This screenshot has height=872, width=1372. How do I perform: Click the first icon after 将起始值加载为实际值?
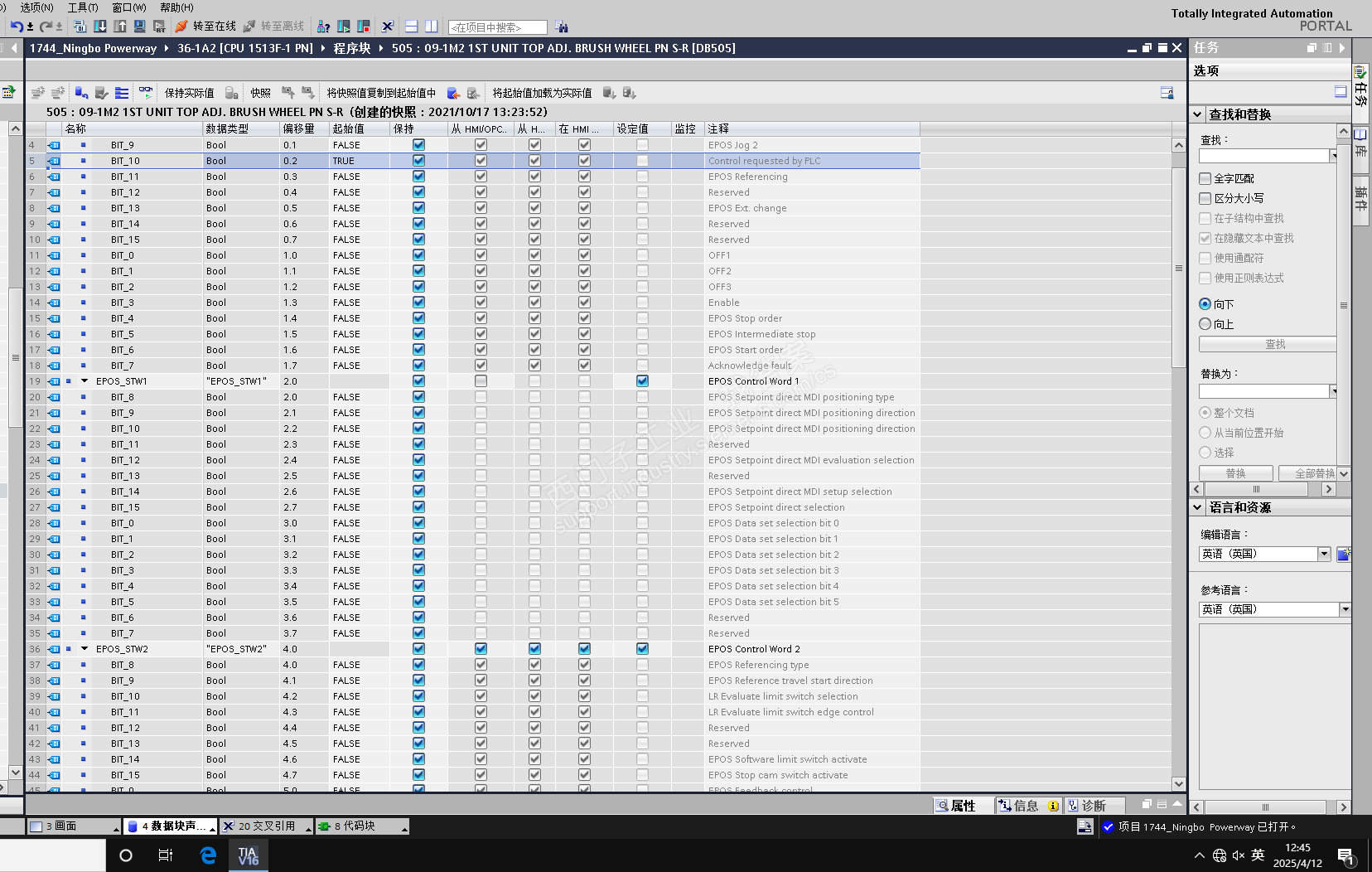(x=609, y=93)
